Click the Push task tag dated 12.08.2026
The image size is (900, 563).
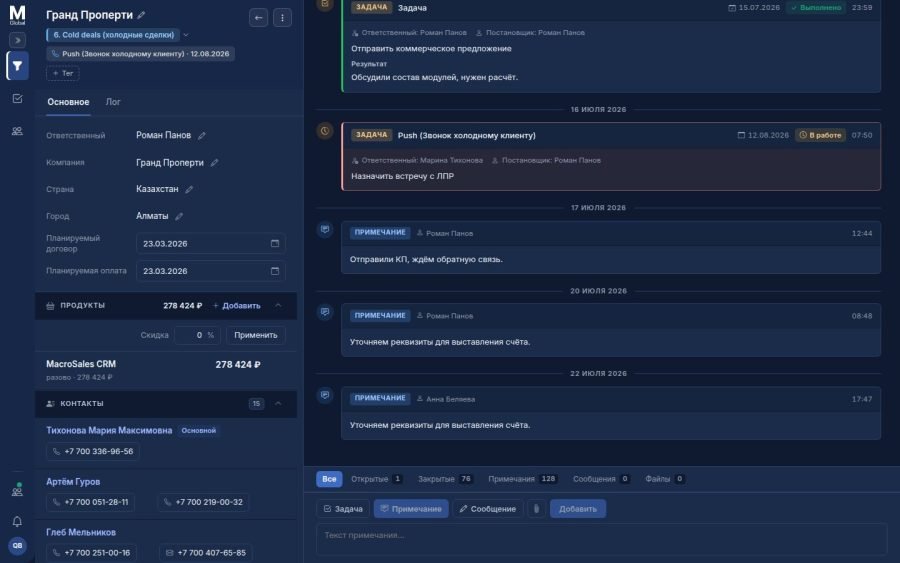click(140, 54)
